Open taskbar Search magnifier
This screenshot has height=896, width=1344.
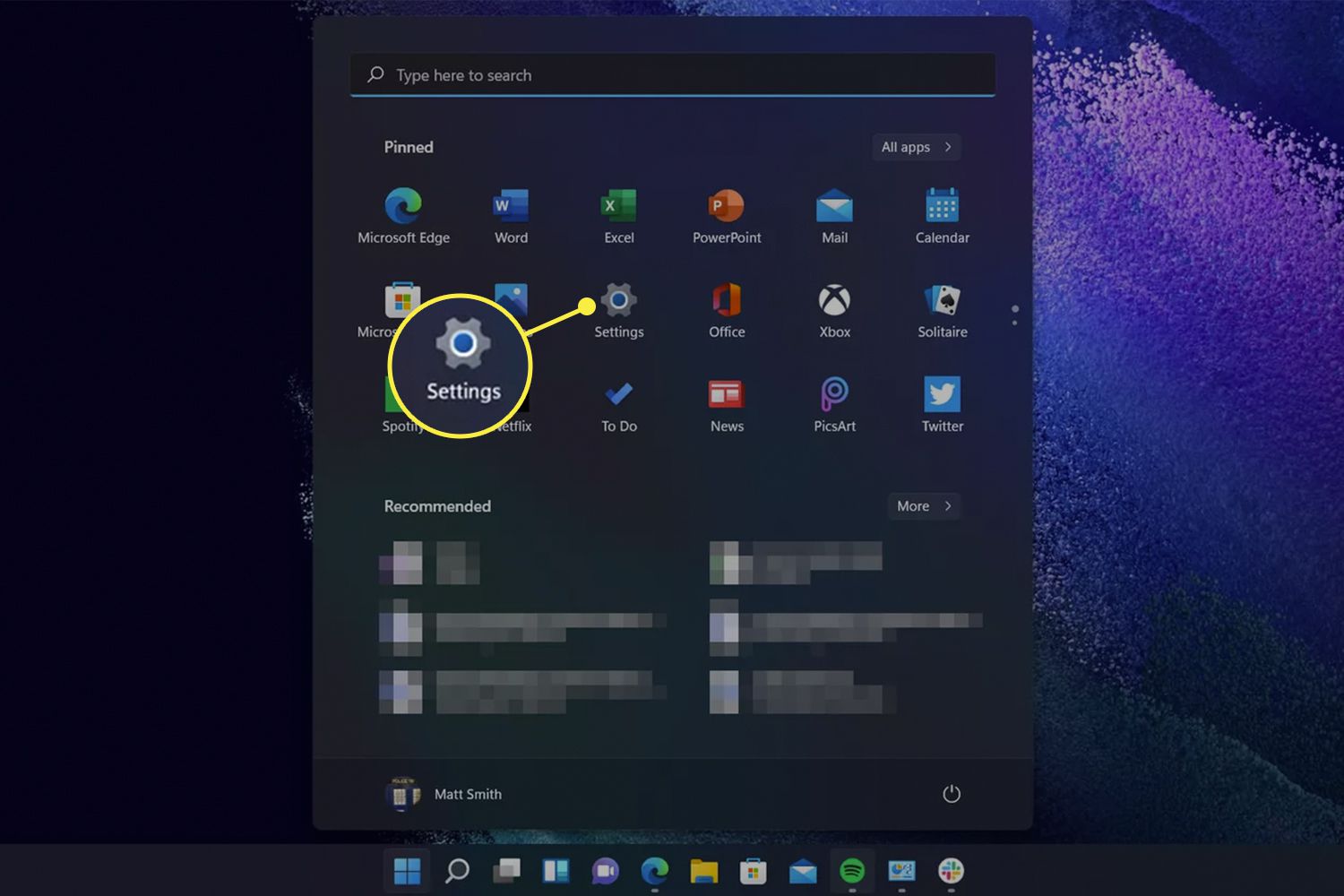pyautogui.click(x=457, y=870)
